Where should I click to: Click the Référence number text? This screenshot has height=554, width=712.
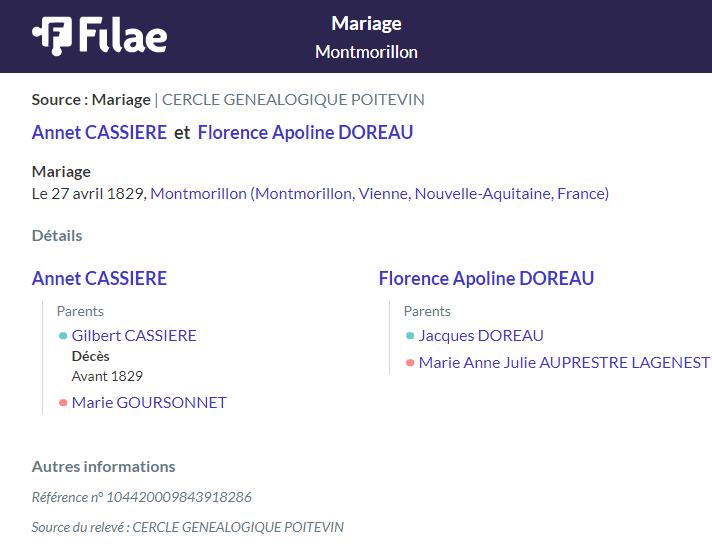142,497
